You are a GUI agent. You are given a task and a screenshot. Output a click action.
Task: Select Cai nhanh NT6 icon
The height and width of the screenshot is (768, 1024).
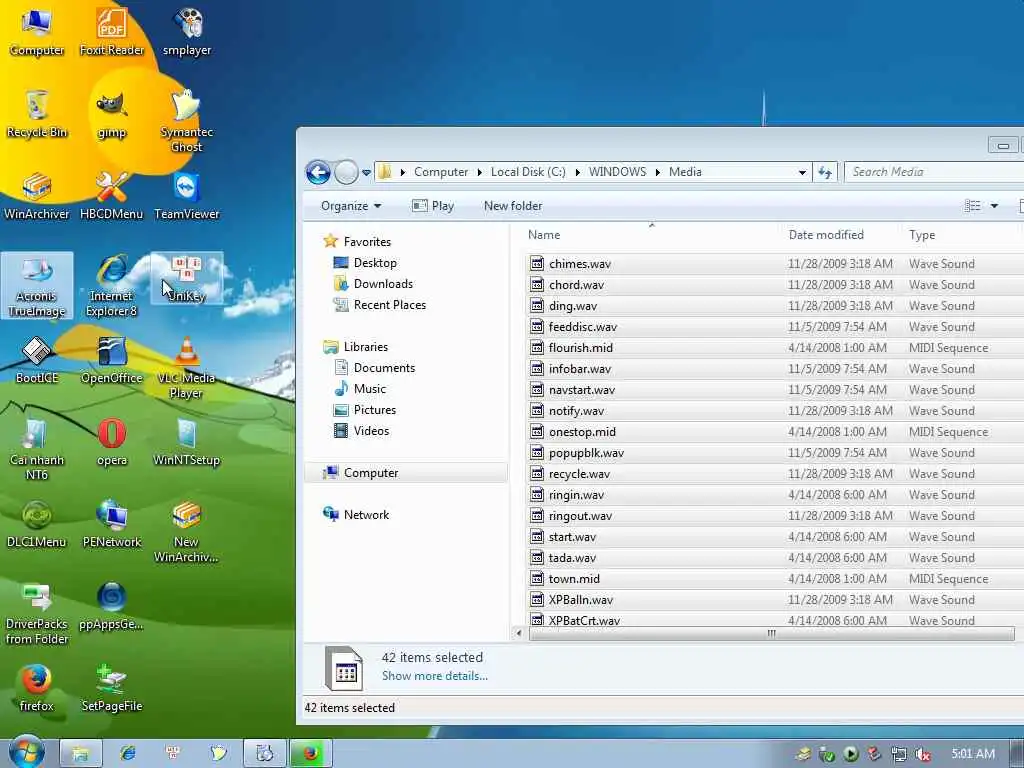click(37, 449)
